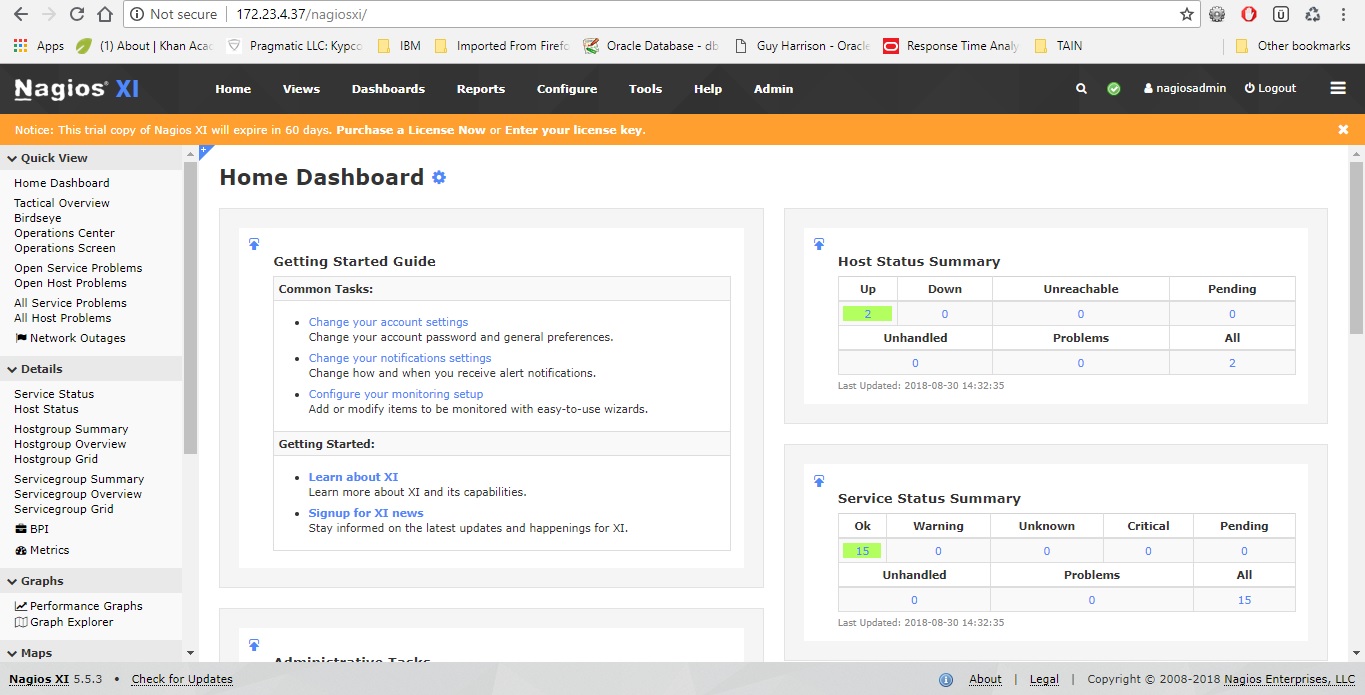Open the Admin menu
This screenshot has width=1365, height=695.
click(773, 89)
